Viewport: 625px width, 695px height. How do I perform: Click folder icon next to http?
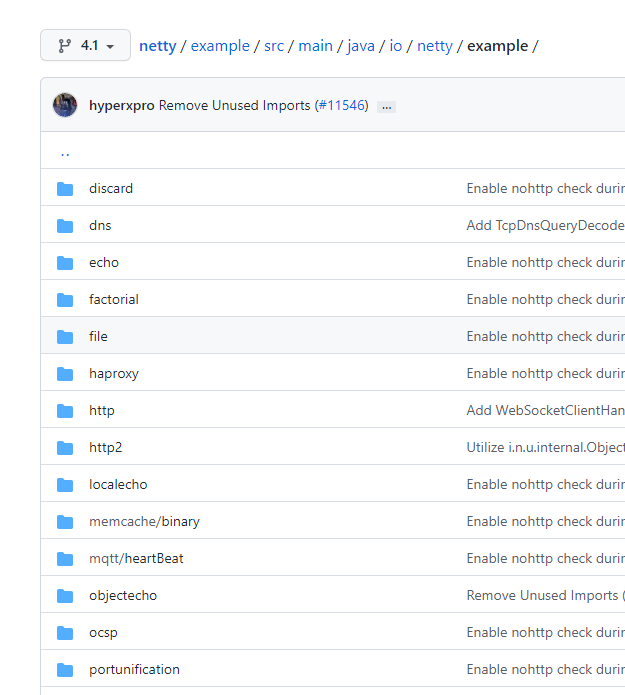point(65,411)
